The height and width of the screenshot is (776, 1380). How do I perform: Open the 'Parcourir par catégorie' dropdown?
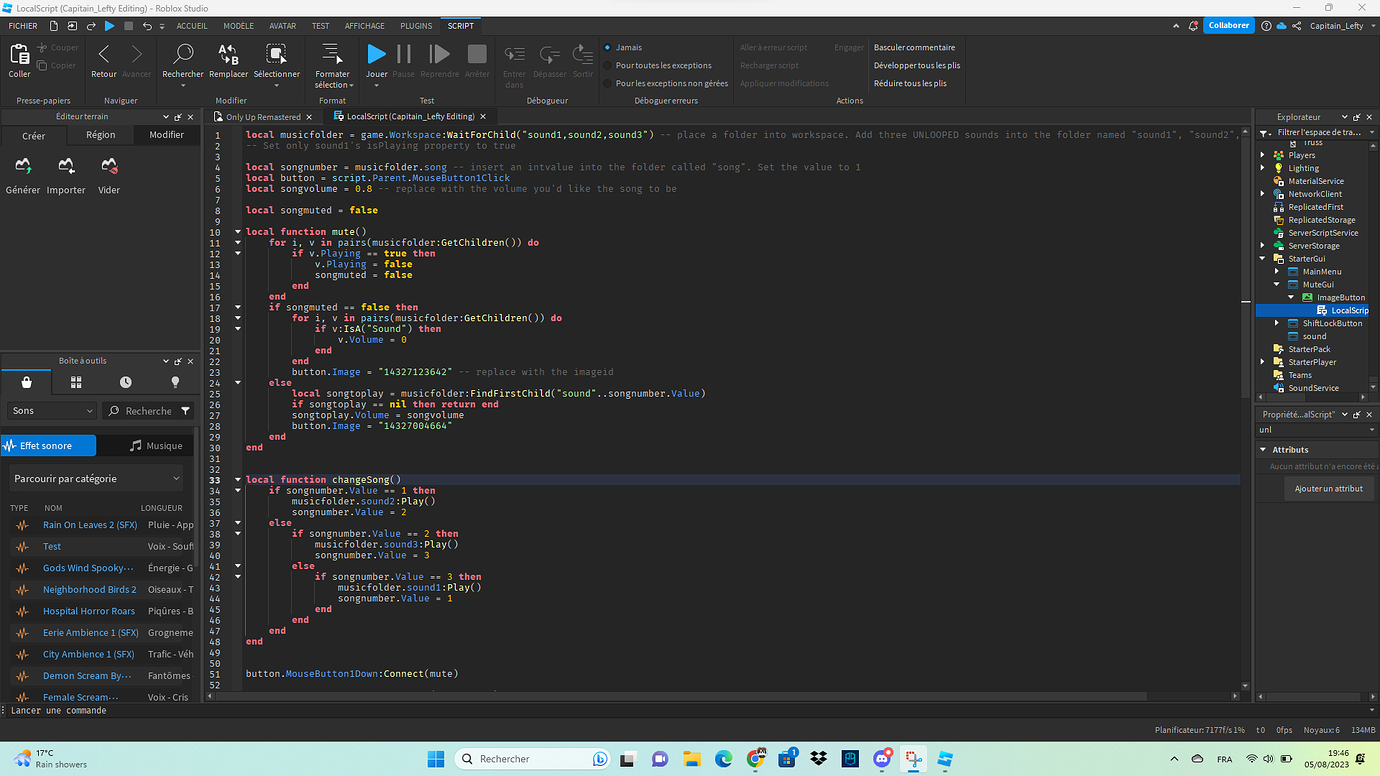(x=96, y=478)
